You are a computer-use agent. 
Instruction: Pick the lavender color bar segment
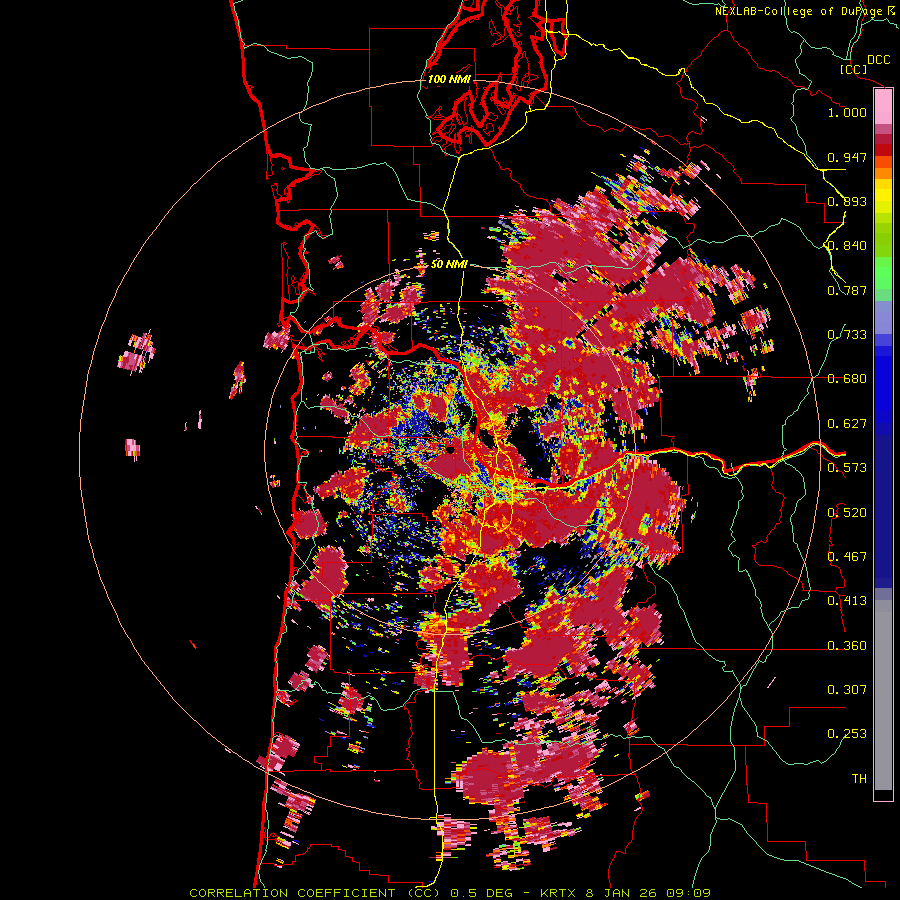click(x=883, y=317)
